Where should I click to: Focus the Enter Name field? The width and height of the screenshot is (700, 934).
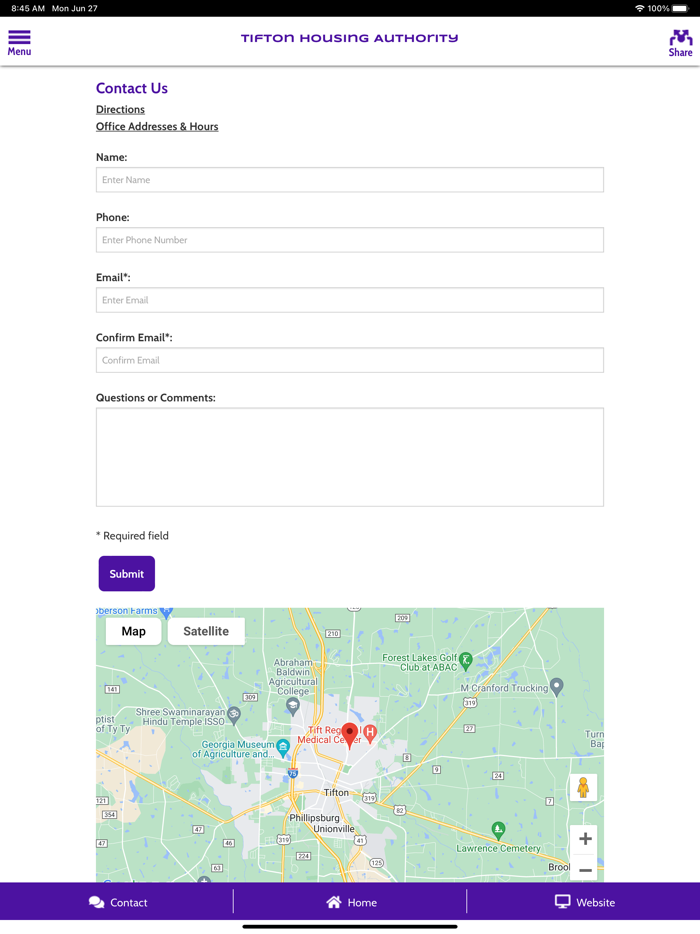coord(350,180)
